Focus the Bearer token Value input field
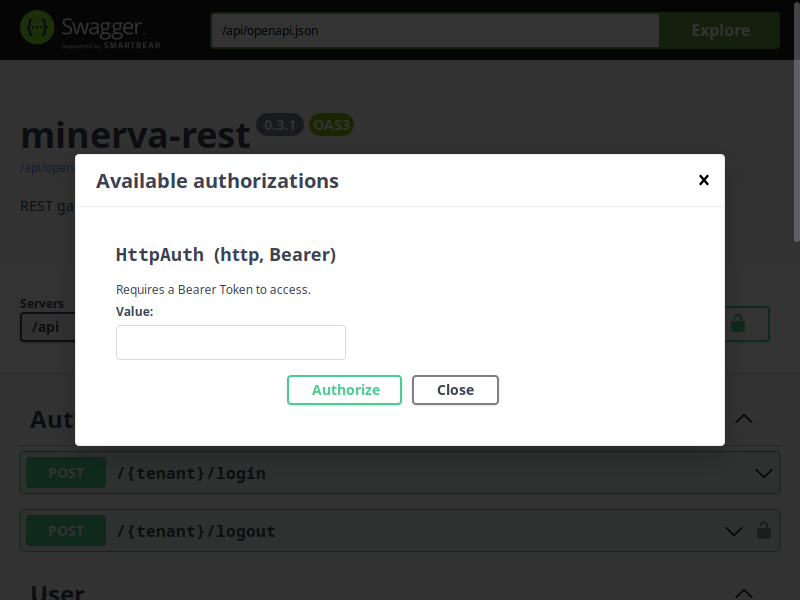 coord(231,342)
